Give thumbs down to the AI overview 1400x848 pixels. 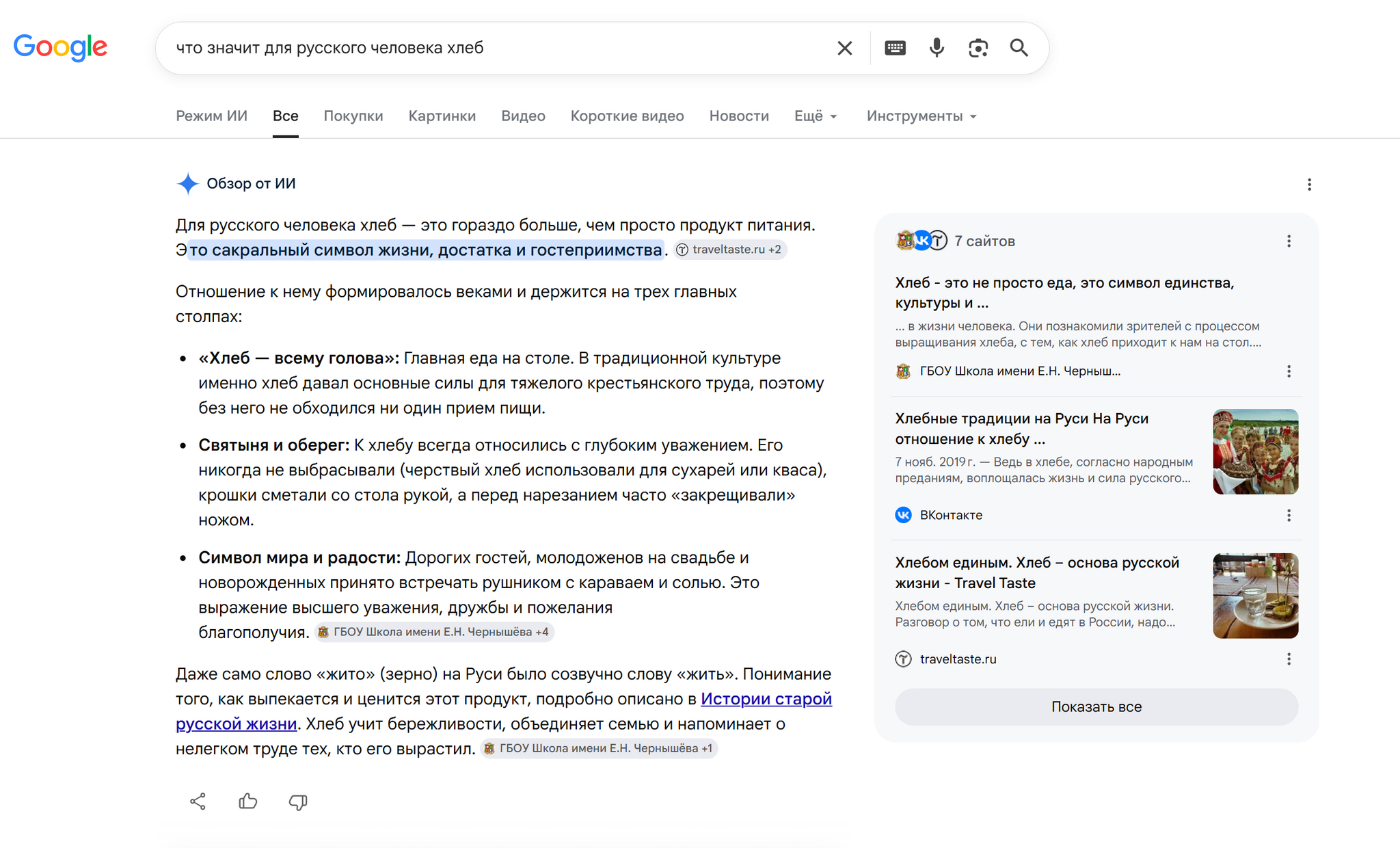[298, 801]
